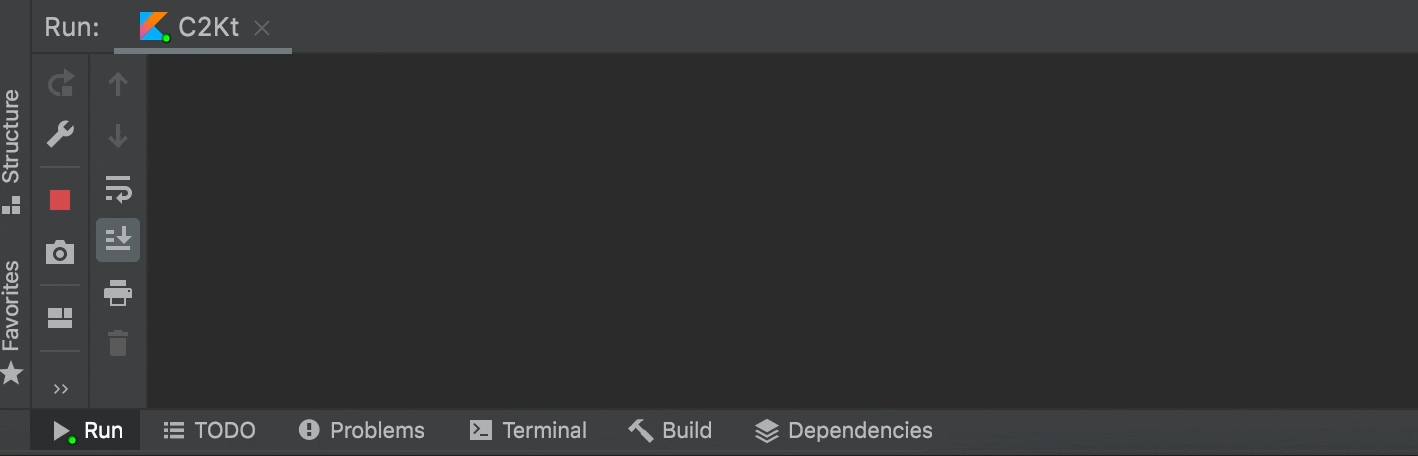Click the Rerun C2Kt icon

click(x=61, y=84)
